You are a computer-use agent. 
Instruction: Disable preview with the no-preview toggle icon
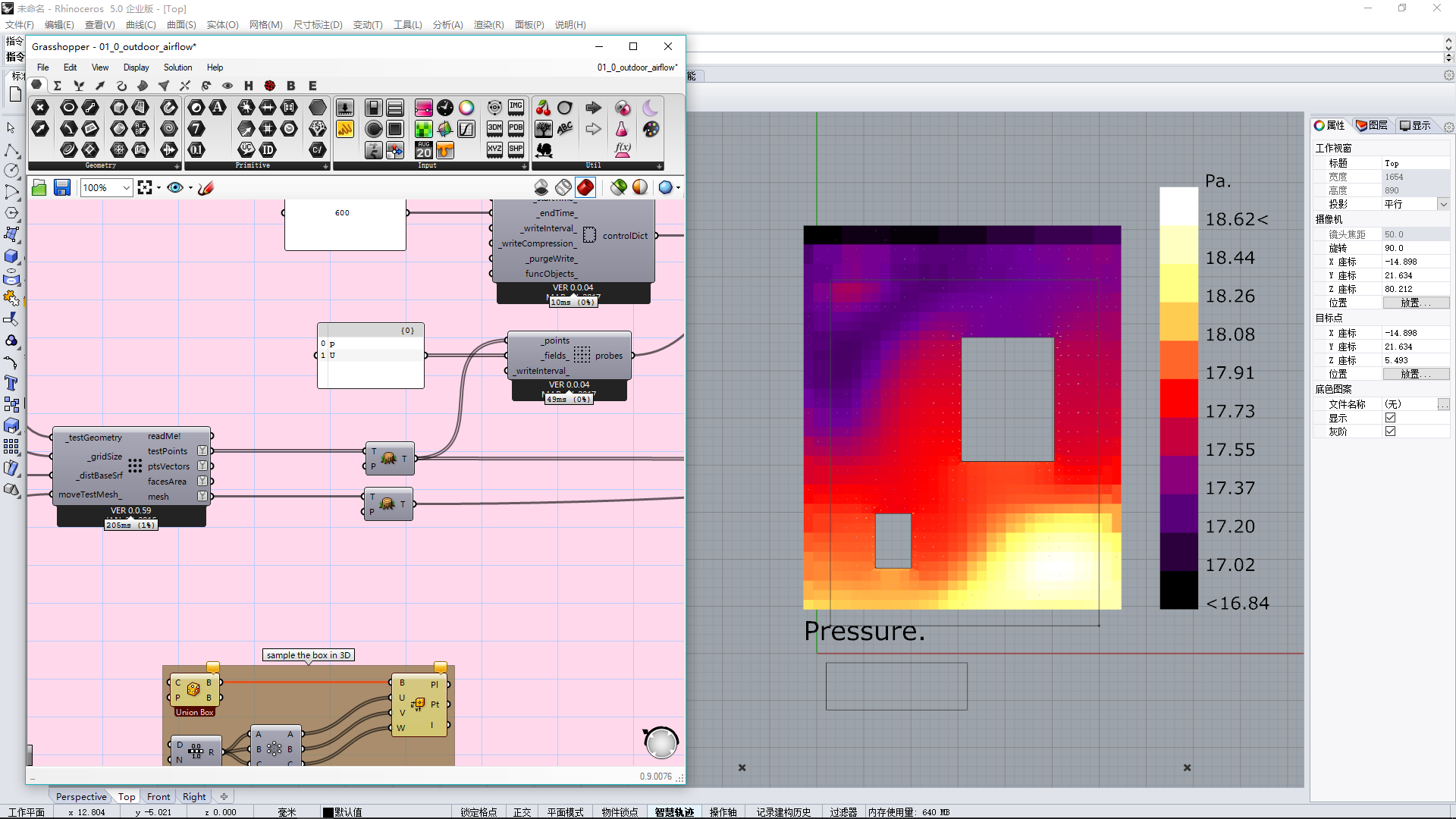click(541, 187)
